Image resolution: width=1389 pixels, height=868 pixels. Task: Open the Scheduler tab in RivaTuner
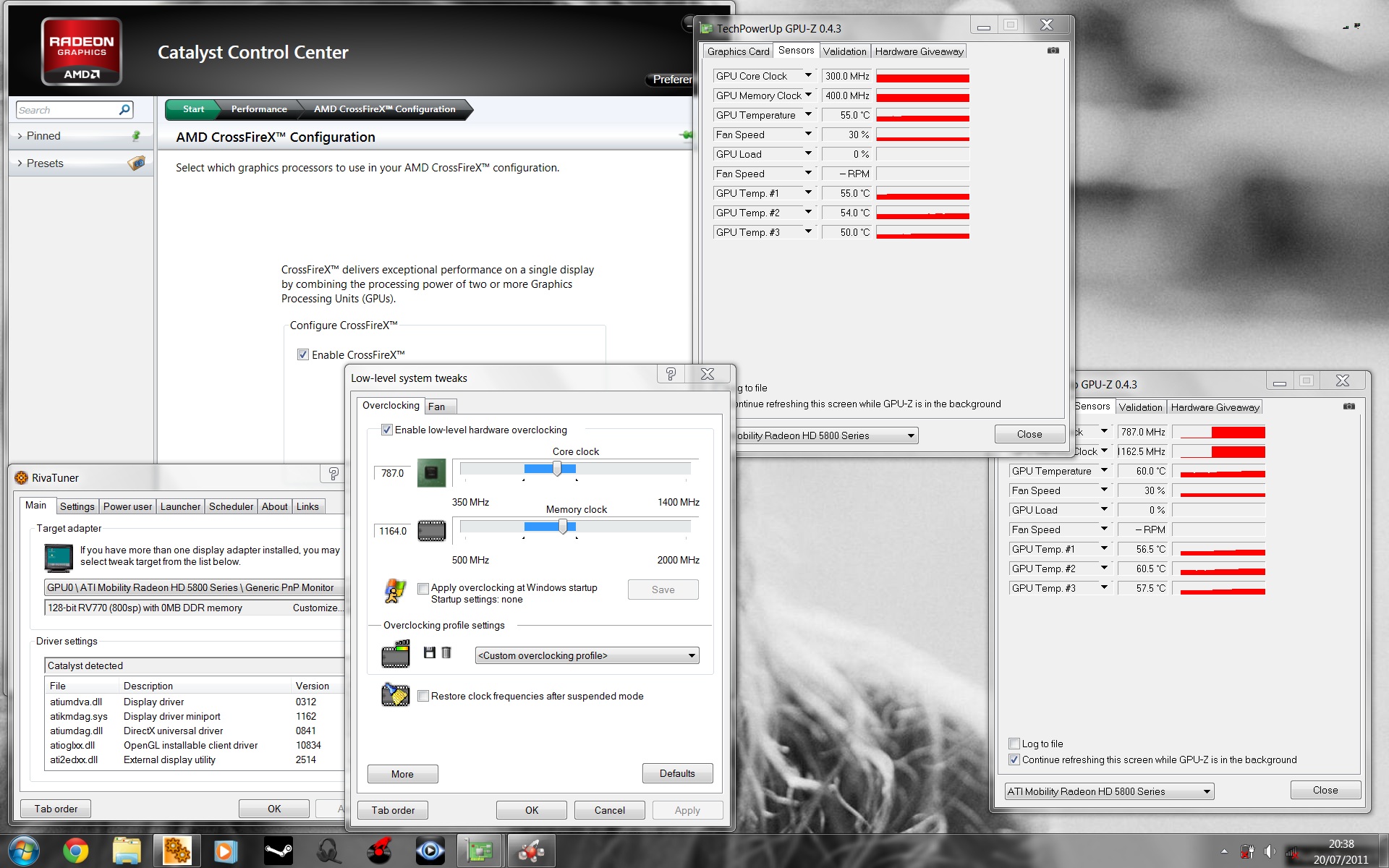coord(231,506)
